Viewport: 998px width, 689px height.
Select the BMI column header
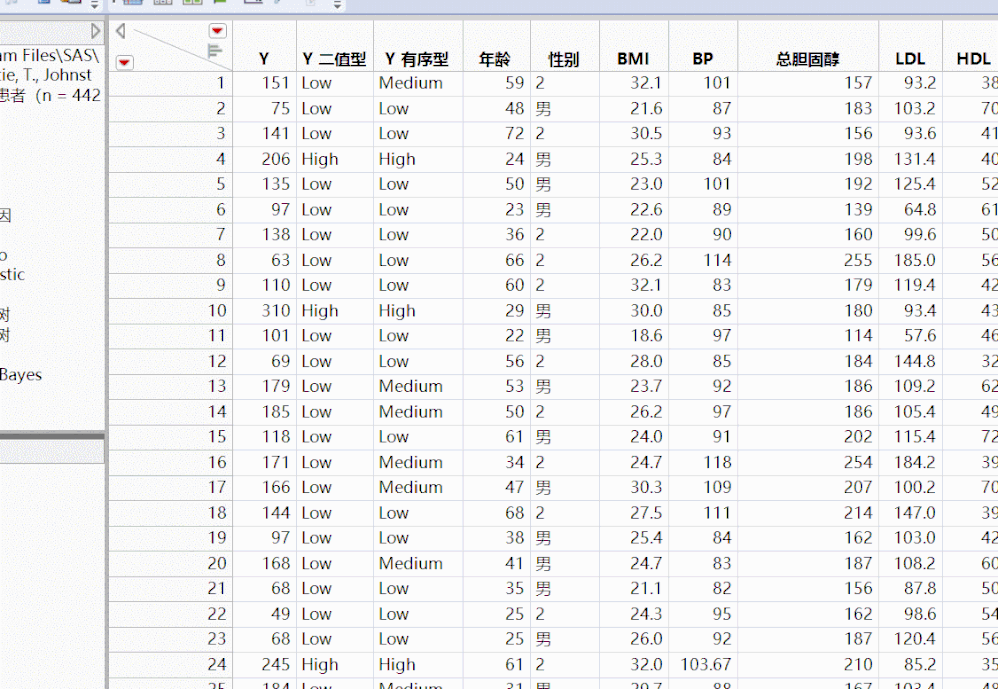pos(633,59)
